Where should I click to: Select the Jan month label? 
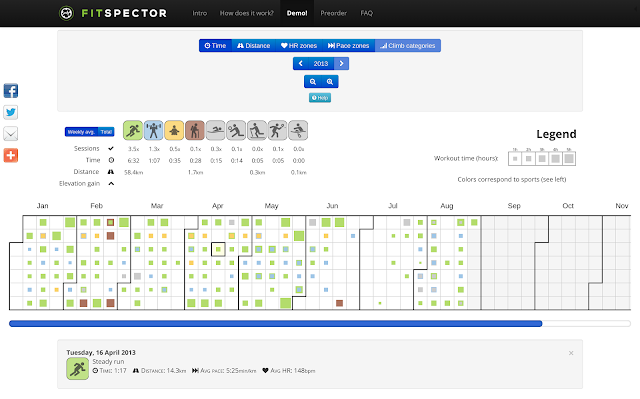coord(42,206)
